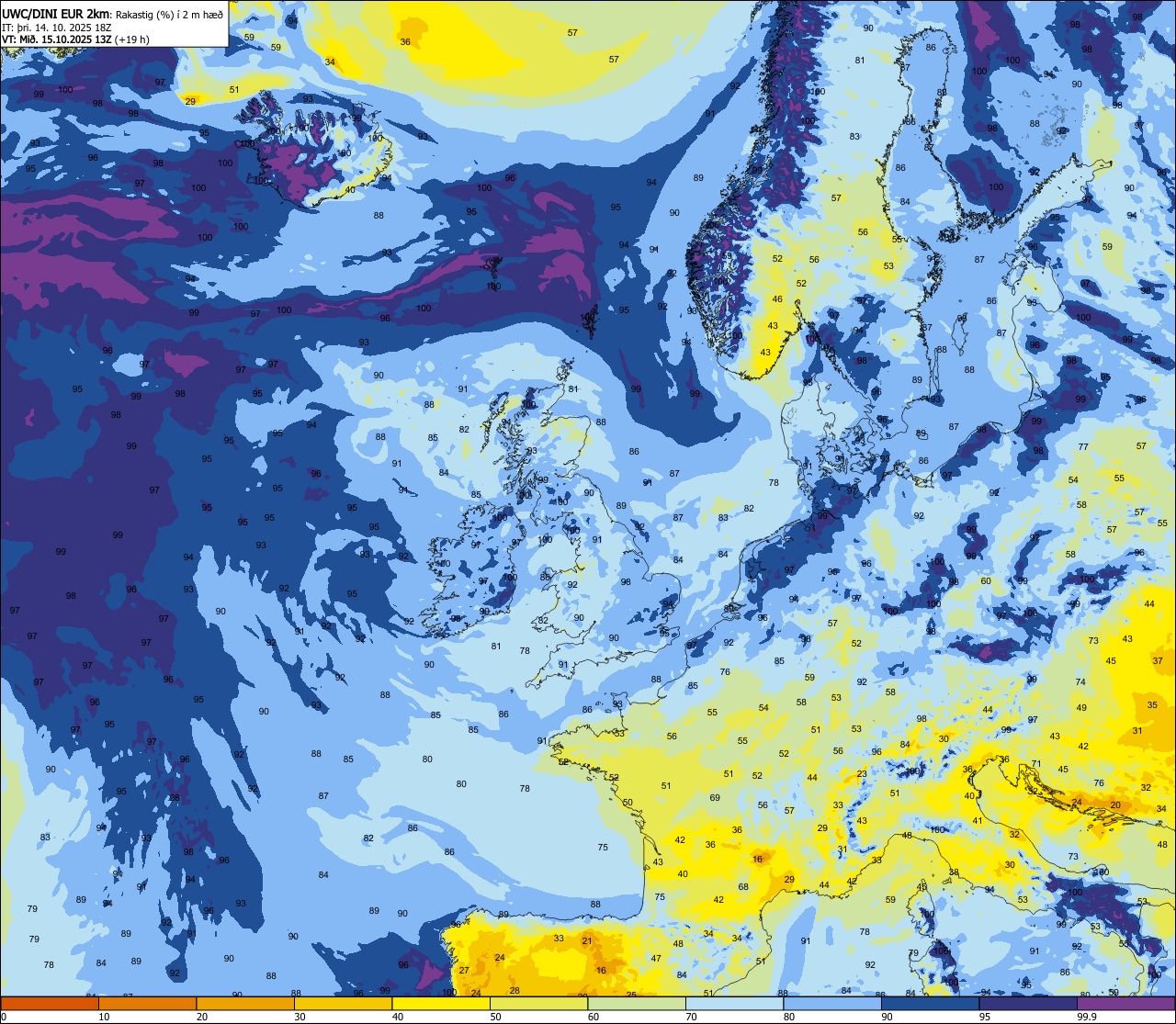Select the pale yellow 50–60 legend segment
Viewport: 1176px width, 1024px height.
538,1004
